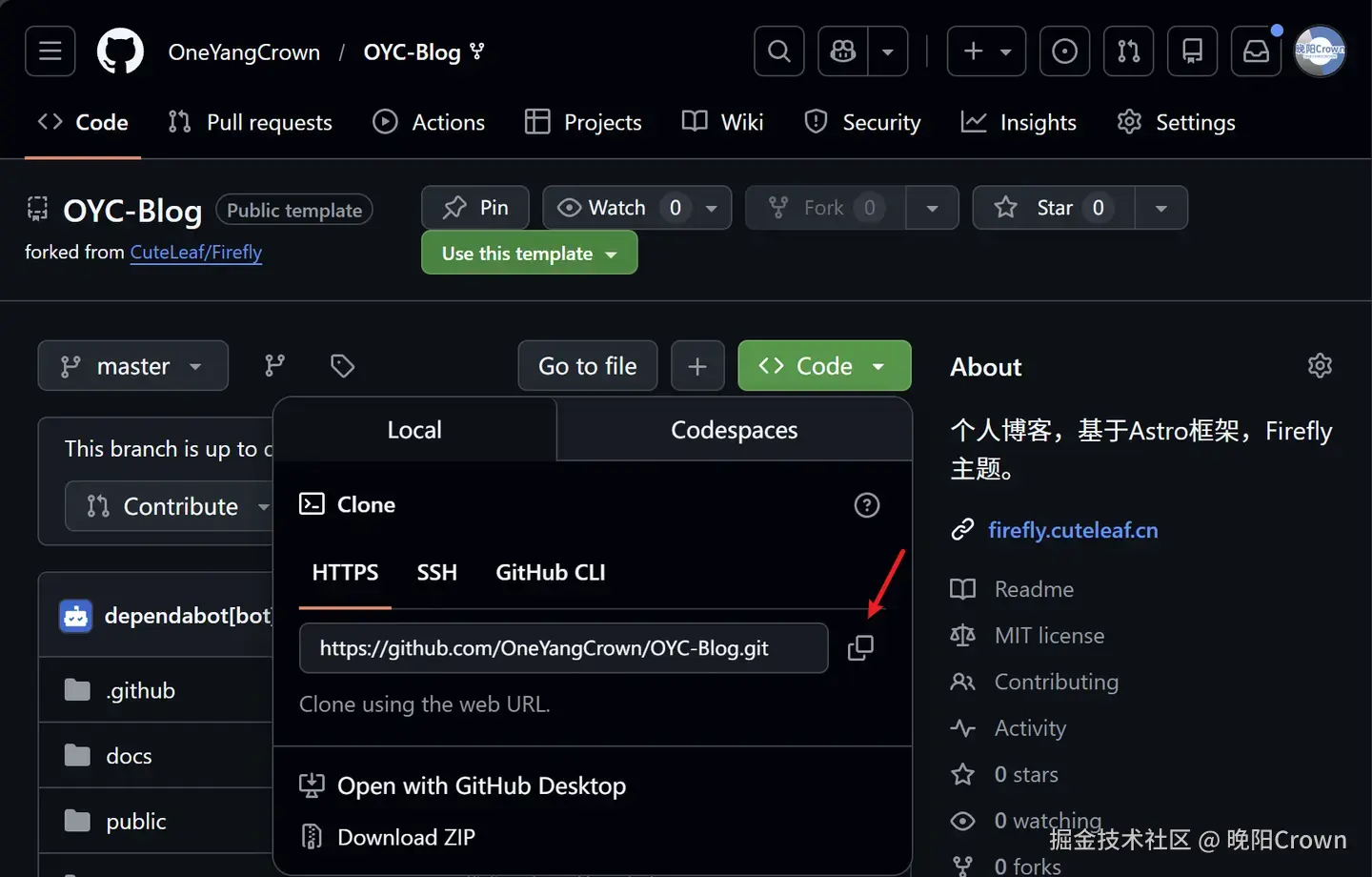Open the pull requests icon in header

tap(1128, 51)
